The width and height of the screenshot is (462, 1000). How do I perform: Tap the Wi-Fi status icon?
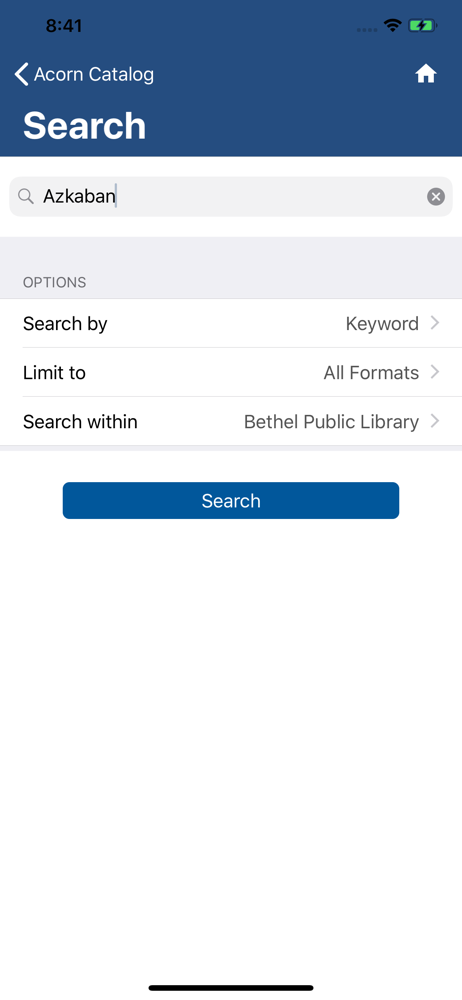click(392, 26)
